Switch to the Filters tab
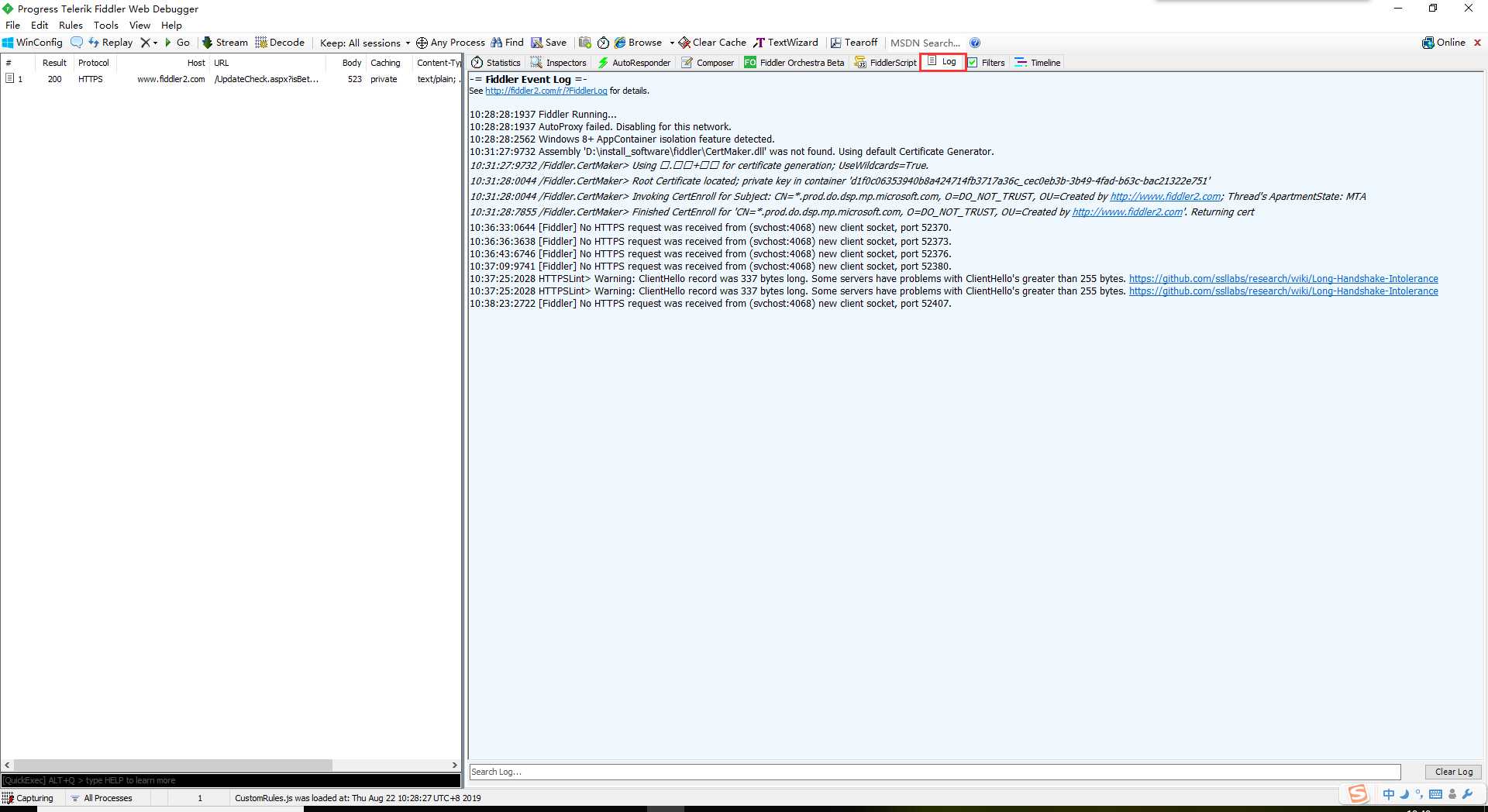Screen dimensions: 1488x812 coord(986,63)
